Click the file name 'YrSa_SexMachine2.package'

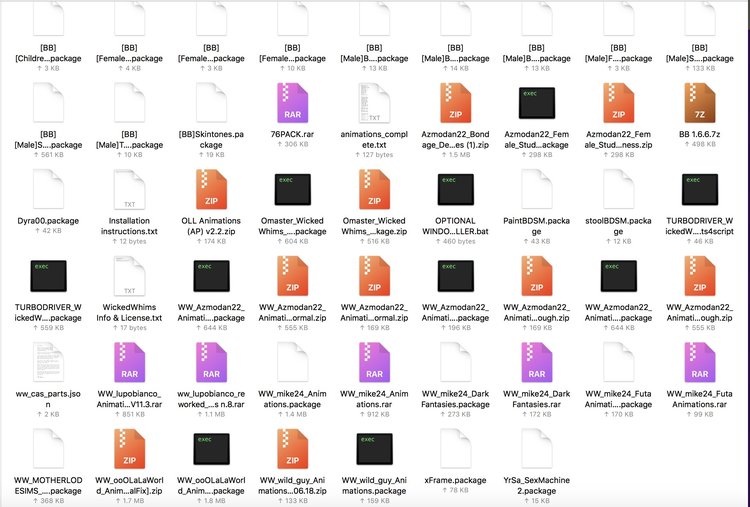pyautogui.click(x=537, y=486)
